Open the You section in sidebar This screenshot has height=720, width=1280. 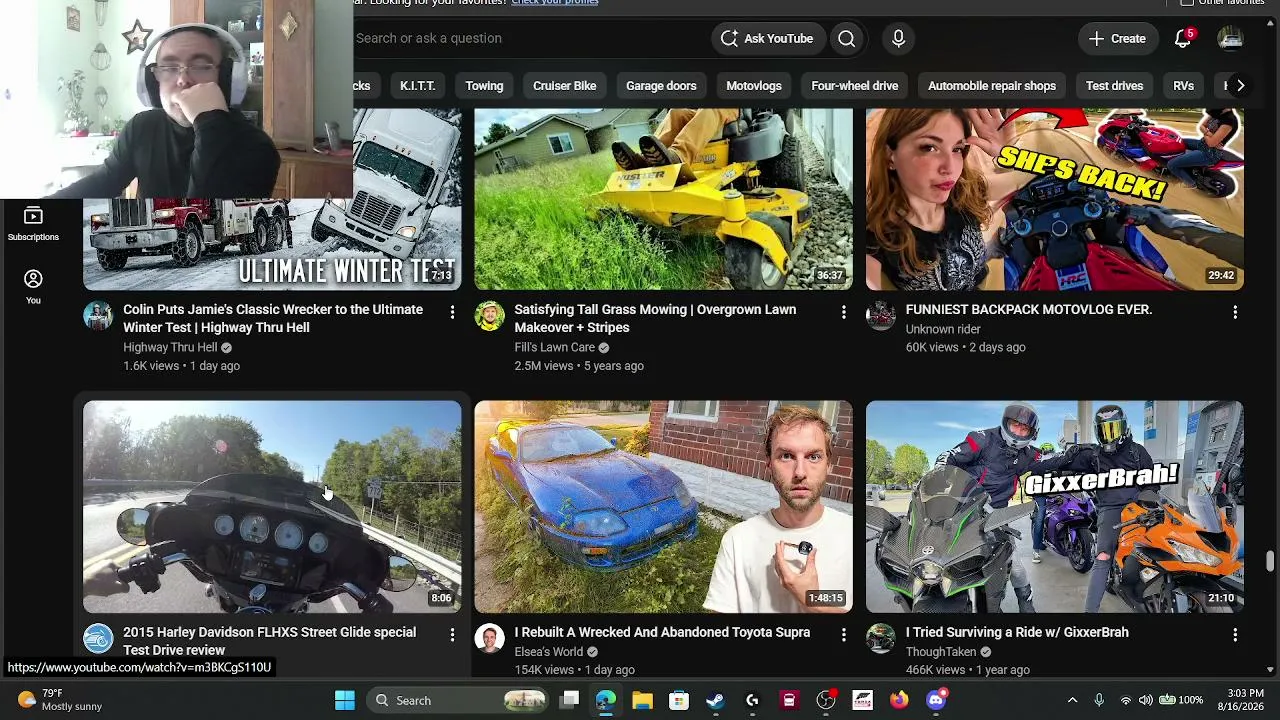33,286
